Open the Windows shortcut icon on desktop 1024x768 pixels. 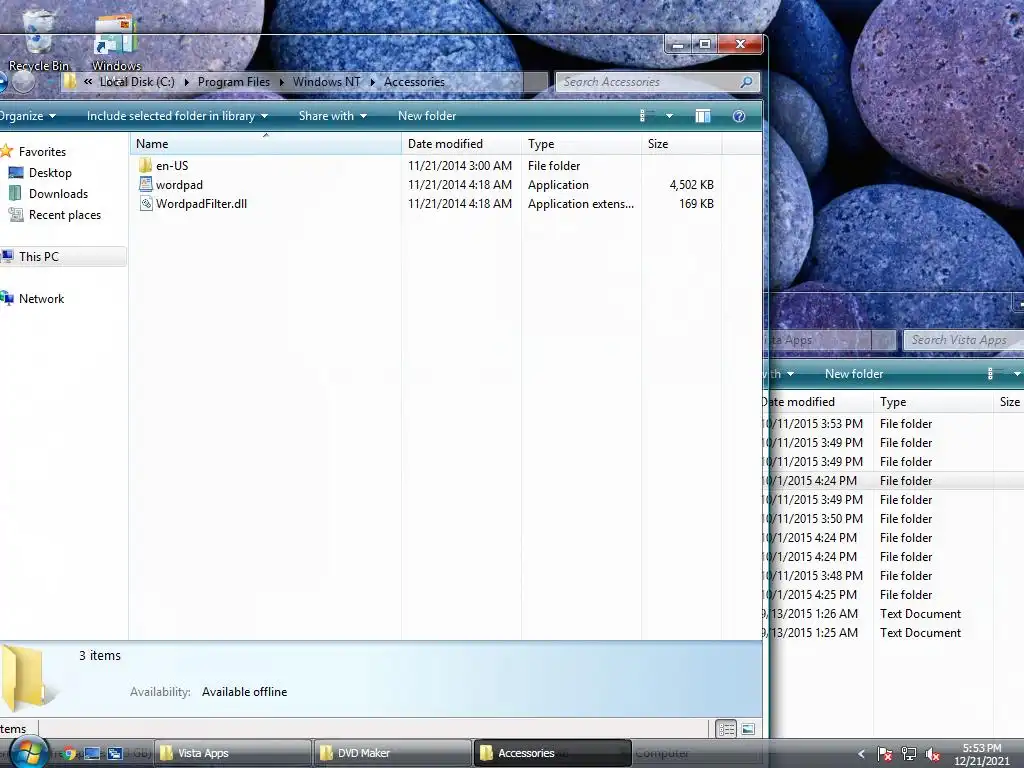(116, 40)
